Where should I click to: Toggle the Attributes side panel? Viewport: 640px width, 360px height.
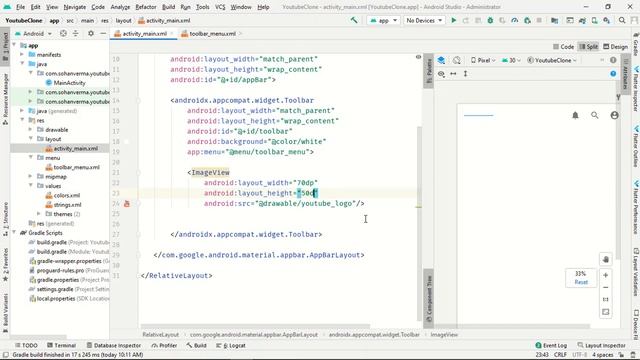625,74
